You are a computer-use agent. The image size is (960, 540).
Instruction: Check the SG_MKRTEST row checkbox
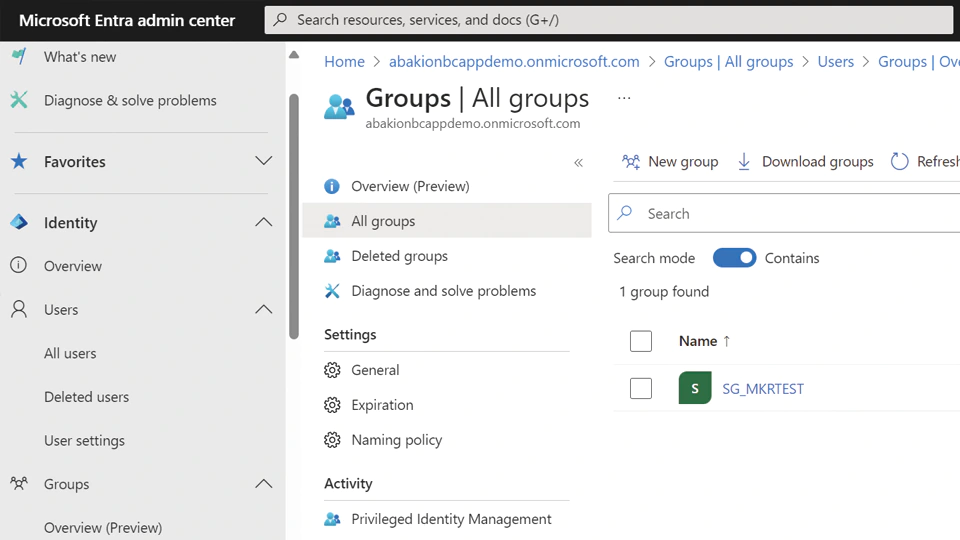(x=641, y=388)
